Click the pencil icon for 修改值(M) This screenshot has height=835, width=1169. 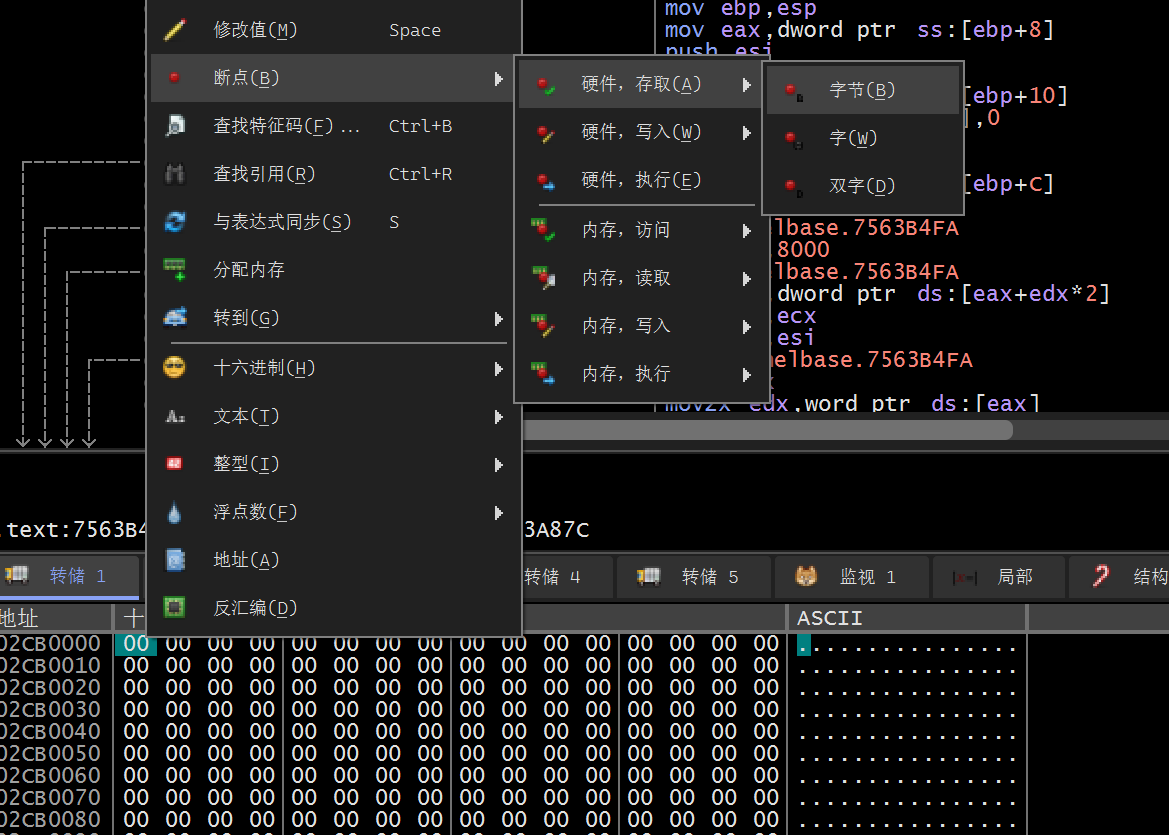pos(174,30)
